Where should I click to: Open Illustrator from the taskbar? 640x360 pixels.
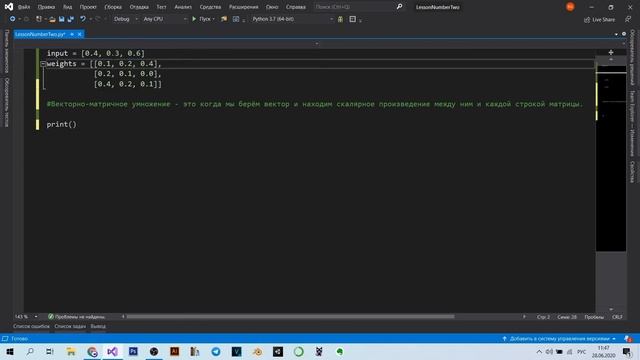[174, 351]
